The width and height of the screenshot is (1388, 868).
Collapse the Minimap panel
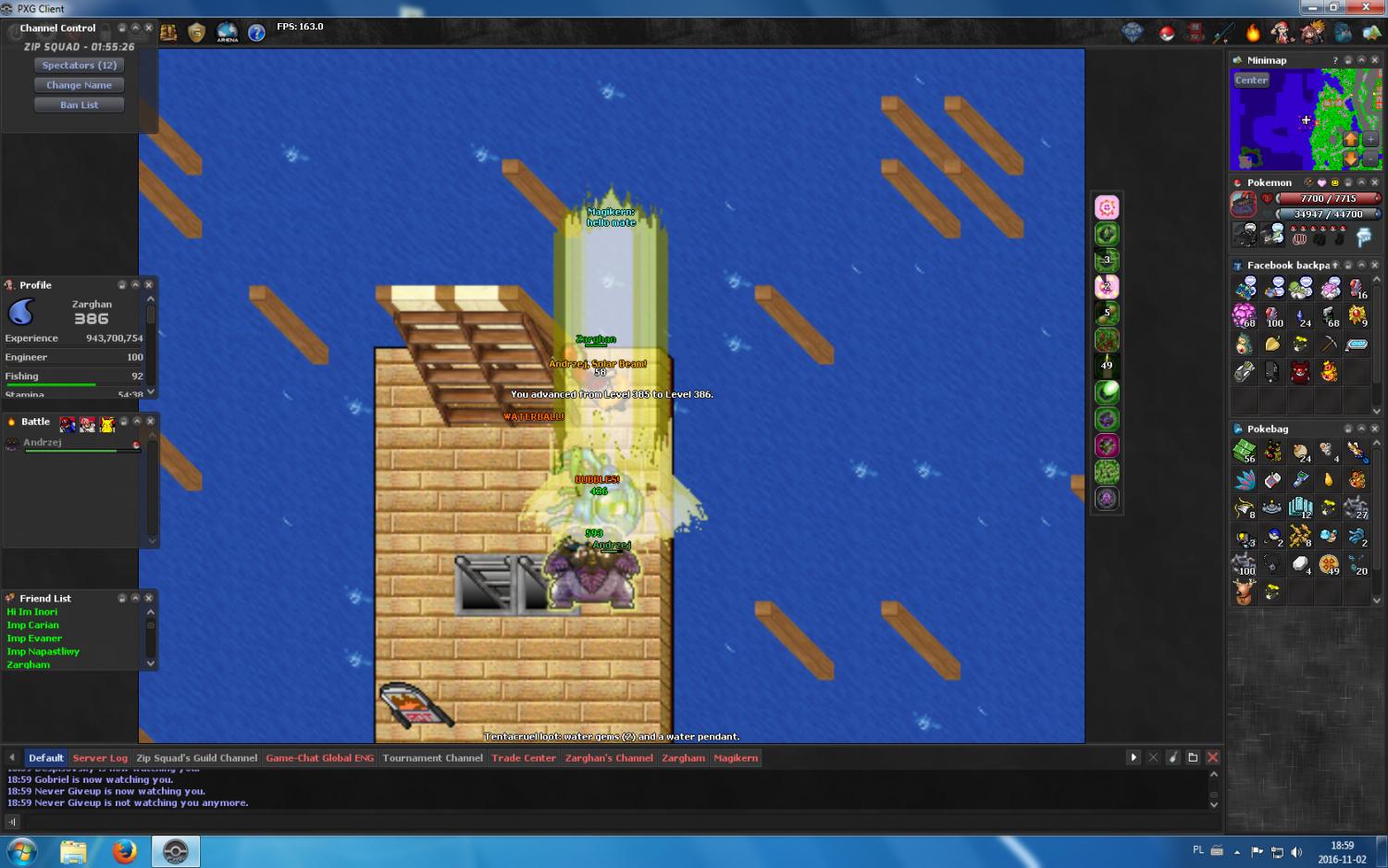[1361, 60]
